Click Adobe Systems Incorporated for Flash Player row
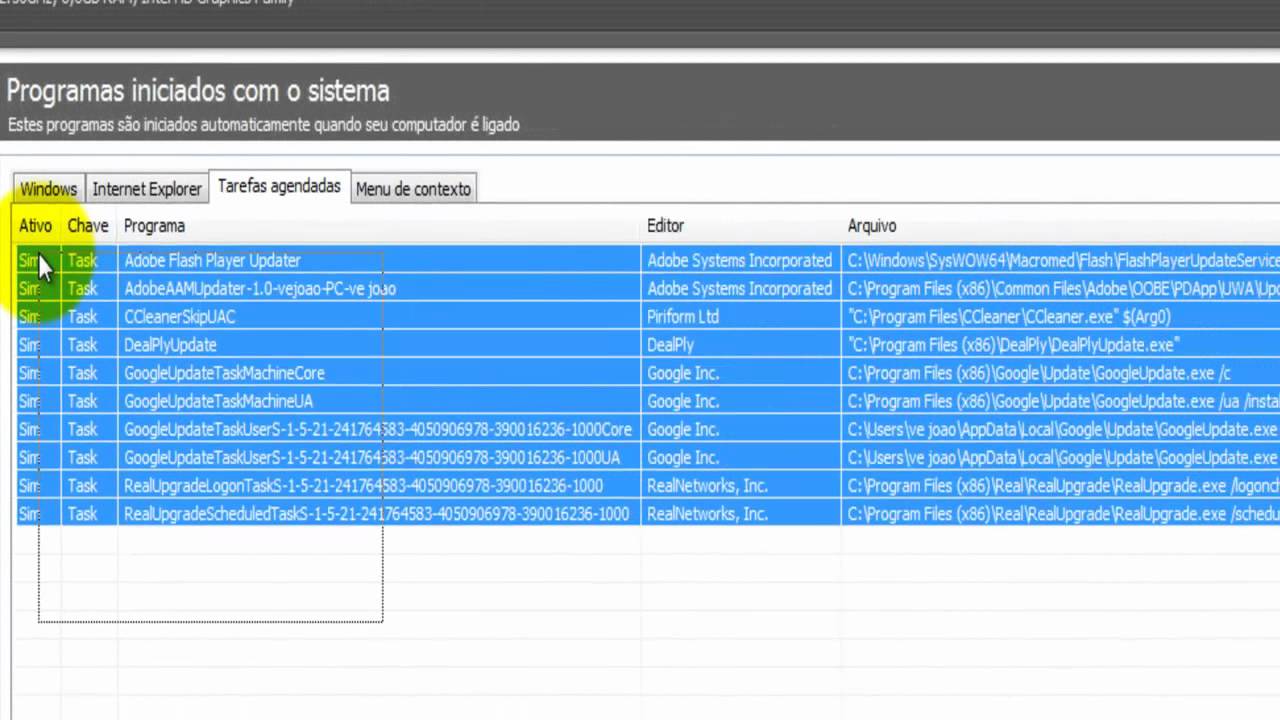The width and height of the screenshot is (1280, 720). point(741,260)
